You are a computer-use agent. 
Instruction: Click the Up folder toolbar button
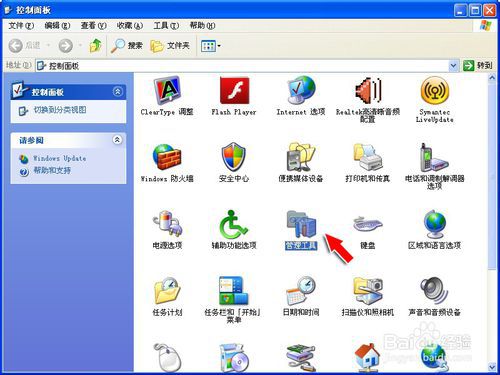(96, 46)
